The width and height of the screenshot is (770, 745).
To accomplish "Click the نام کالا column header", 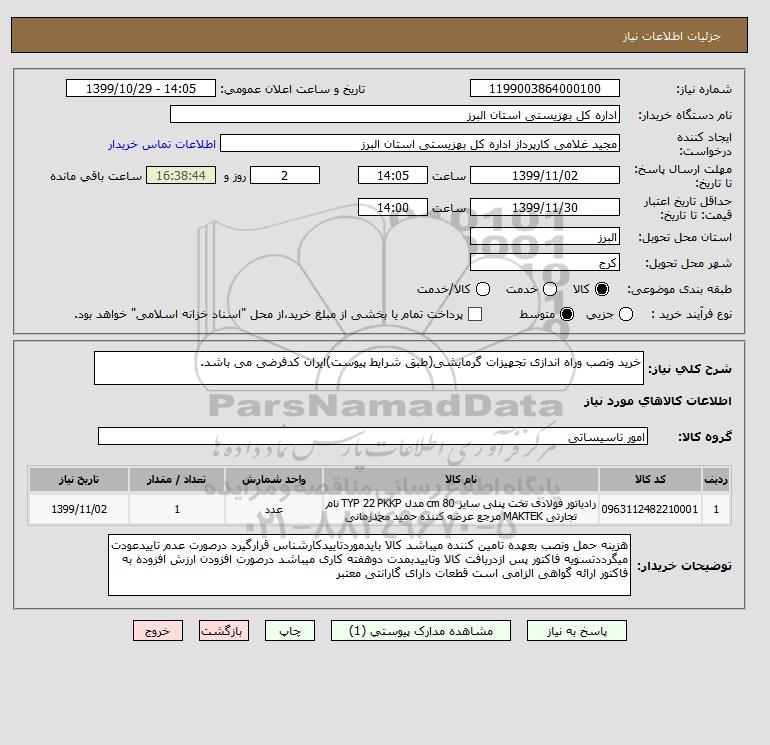I will [461, 479].
